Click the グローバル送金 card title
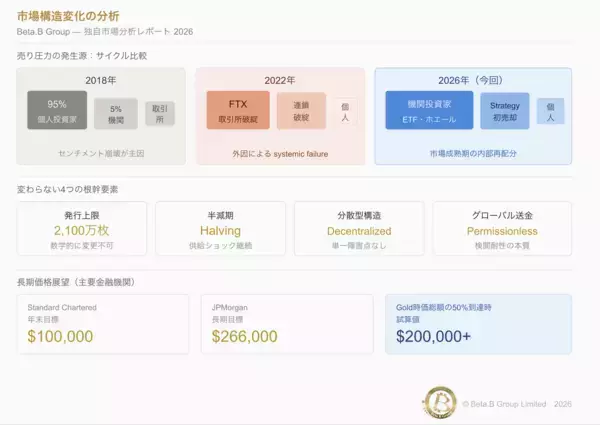The image size is (600, 425). point(502,215)
